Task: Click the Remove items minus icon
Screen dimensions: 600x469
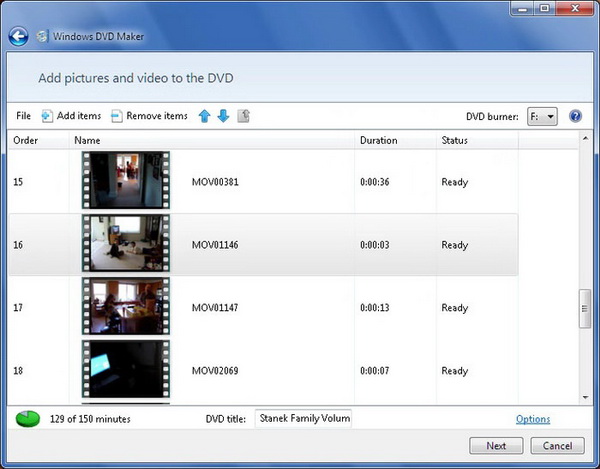Action: (116, 116)
